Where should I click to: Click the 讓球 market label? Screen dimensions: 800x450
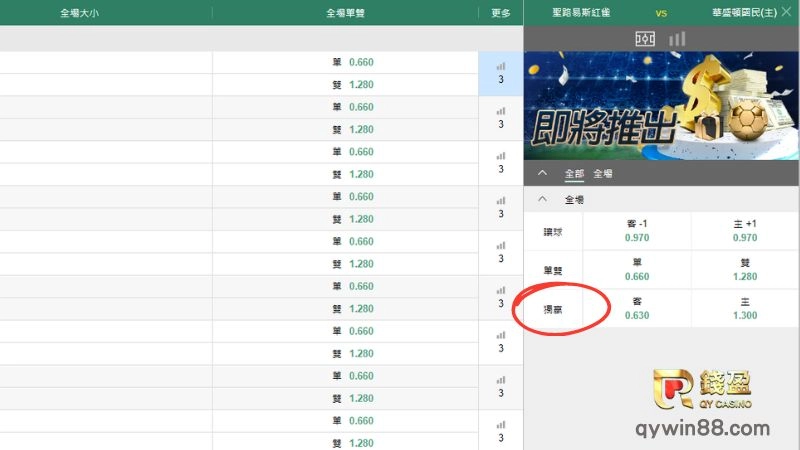[553, 232]
